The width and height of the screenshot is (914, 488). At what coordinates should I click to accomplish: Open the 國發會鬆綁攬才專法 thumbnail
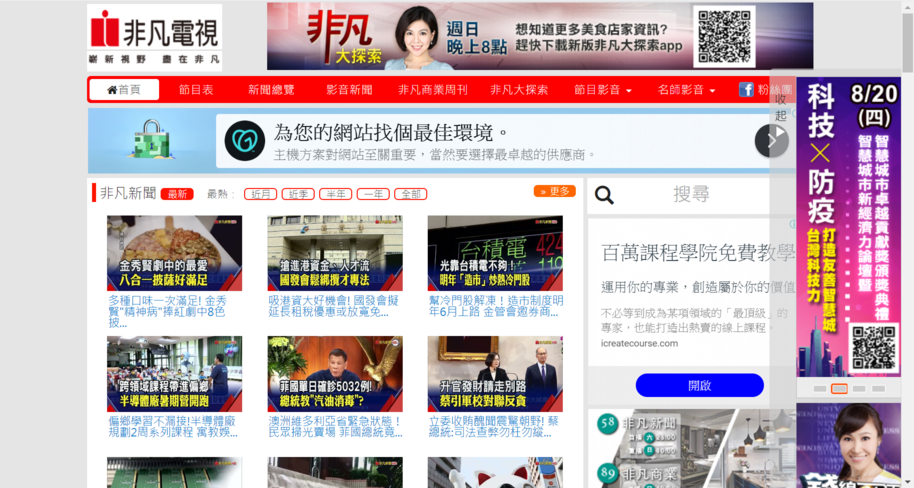335,253
